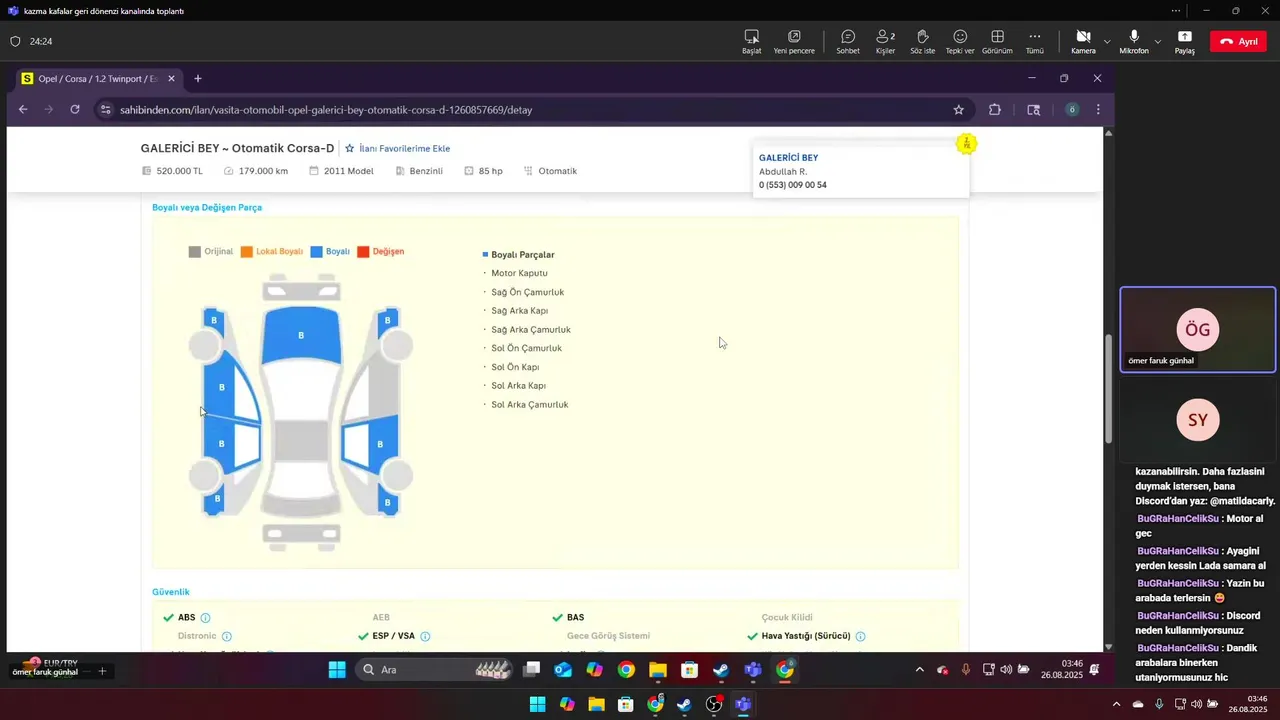Expand camera options arrow
Viewport: 1280px width, 720px height.
point(1107,41)
